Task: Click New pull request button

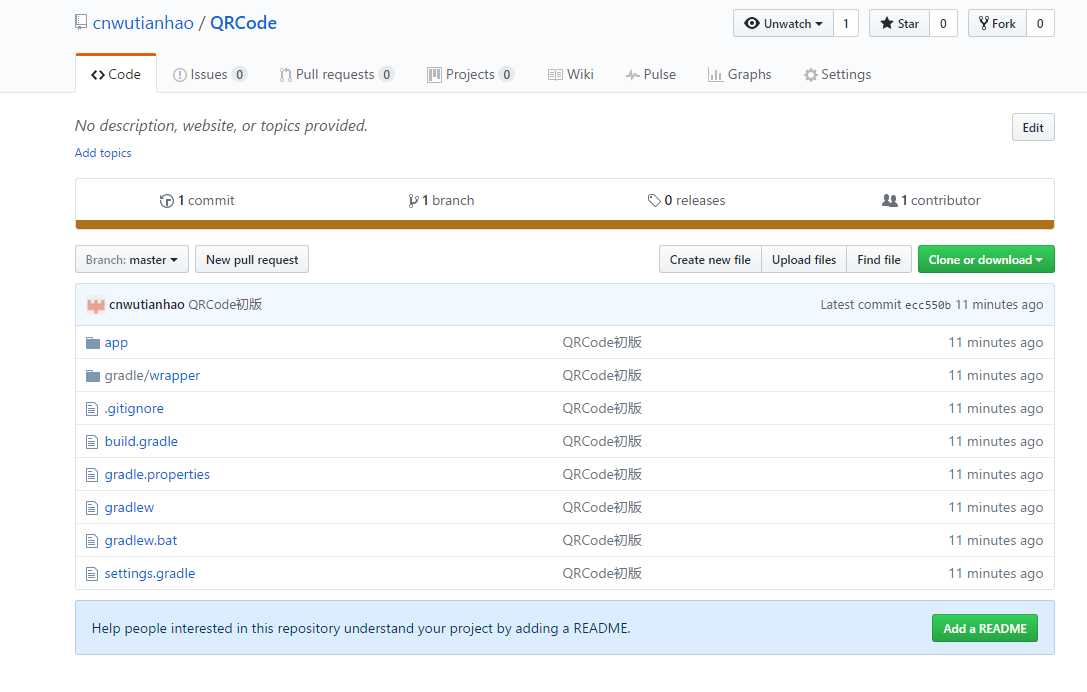Action: (252, 259)
